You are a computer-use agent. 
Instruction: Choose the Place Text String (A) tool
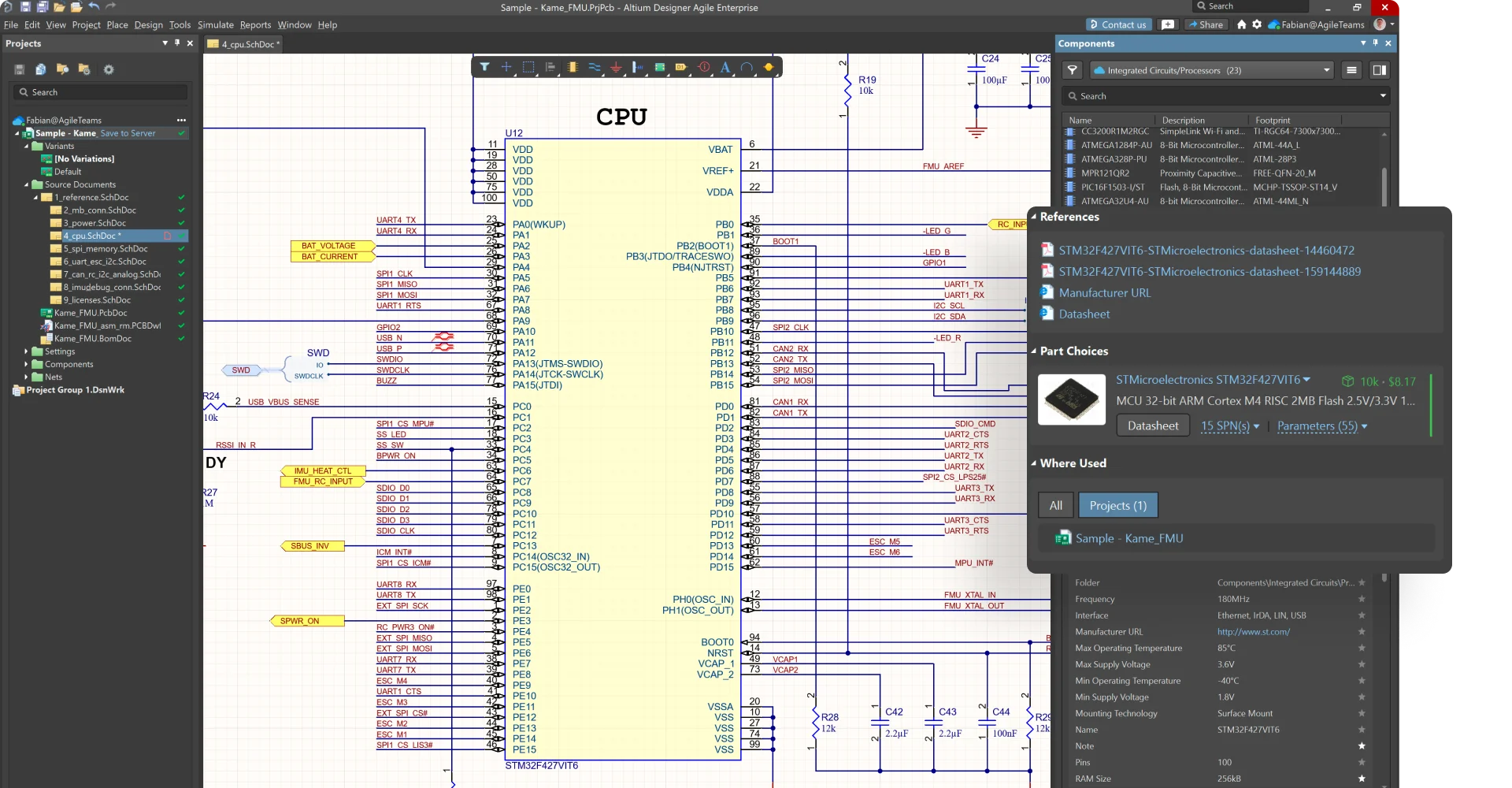coord(725,68)
